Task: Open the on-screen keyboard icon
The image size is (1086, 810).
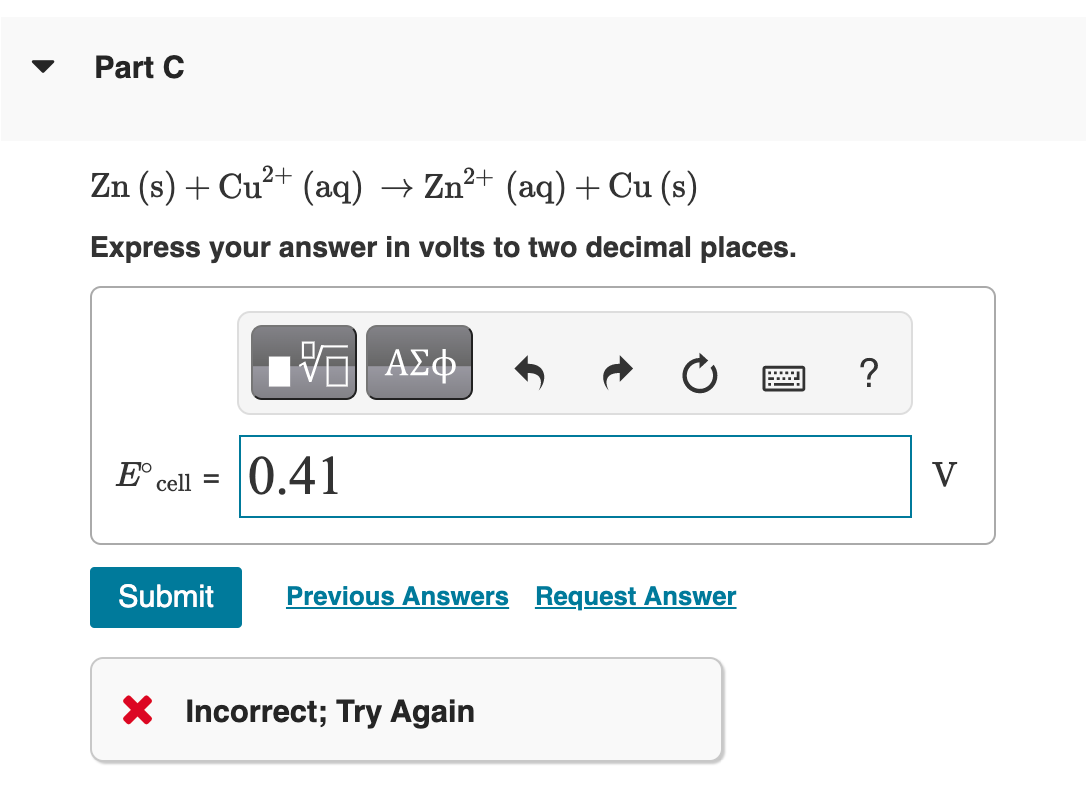Action: pos(783,378)
